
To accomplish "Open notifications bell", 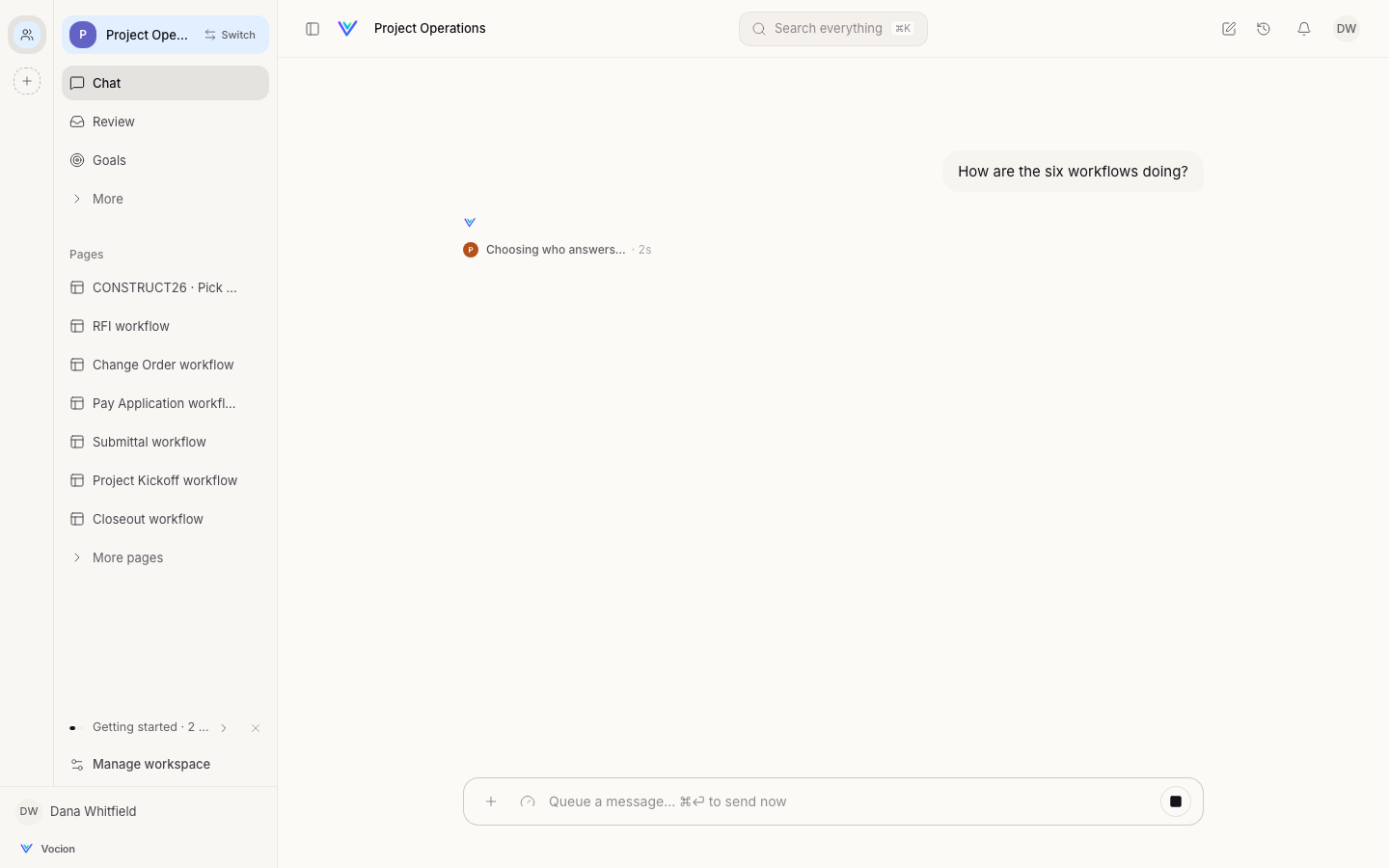I will coord(1304,29).
